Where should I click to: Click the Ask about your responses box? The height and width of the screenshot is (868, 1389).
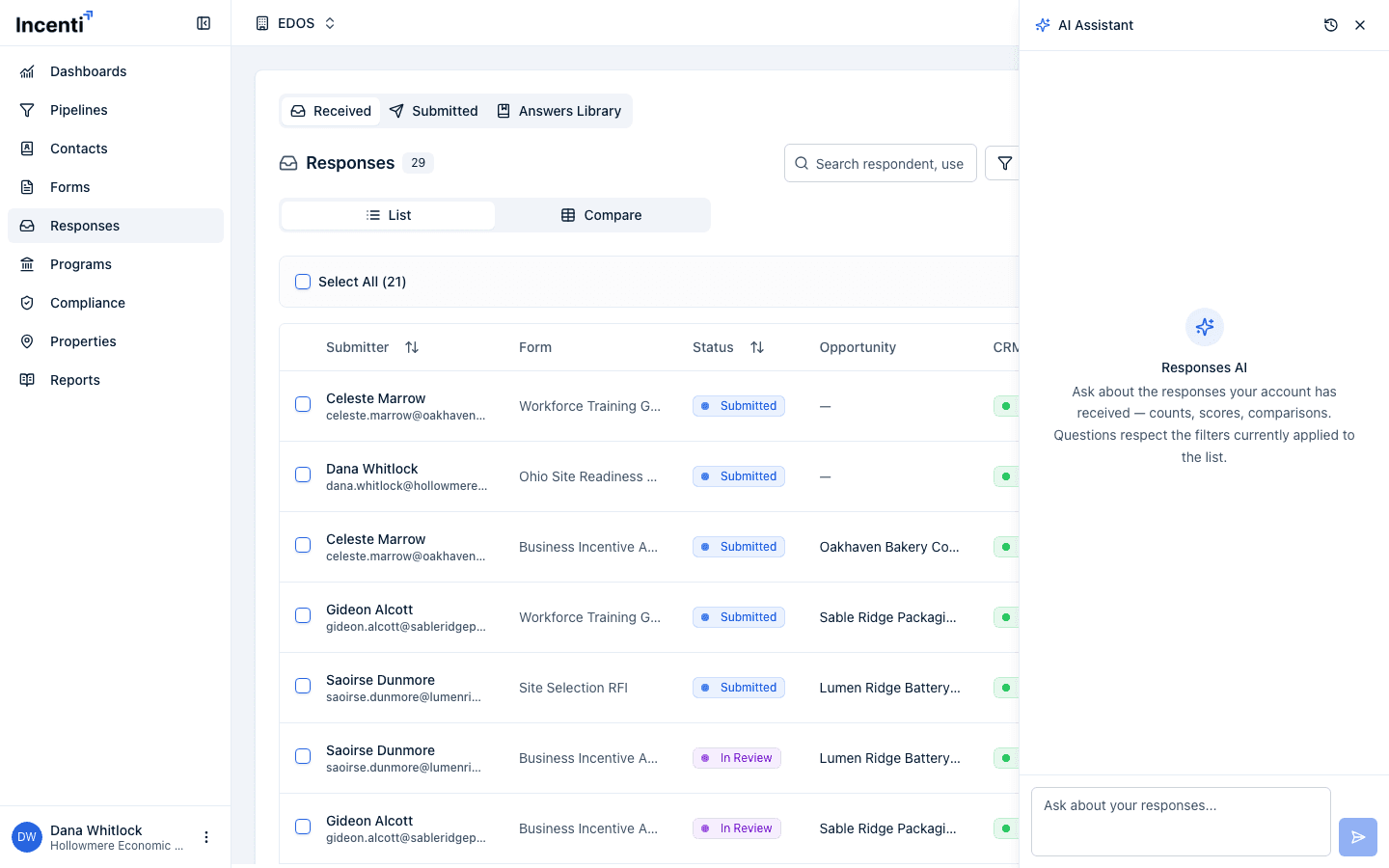1181,822
